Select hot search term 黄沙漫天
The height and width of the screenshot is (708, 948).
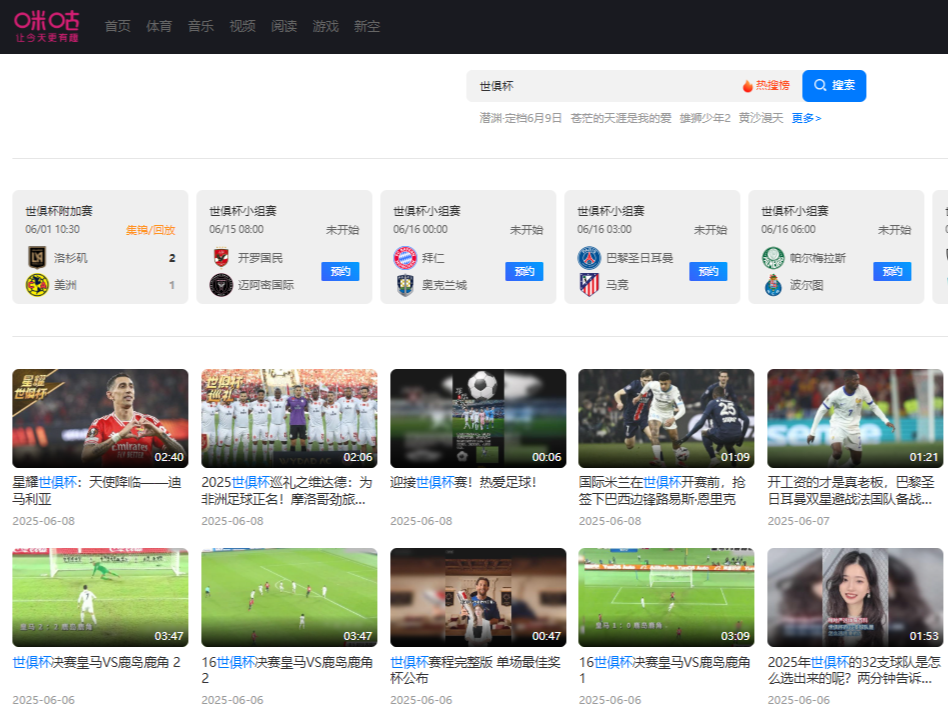coord(761,118)
